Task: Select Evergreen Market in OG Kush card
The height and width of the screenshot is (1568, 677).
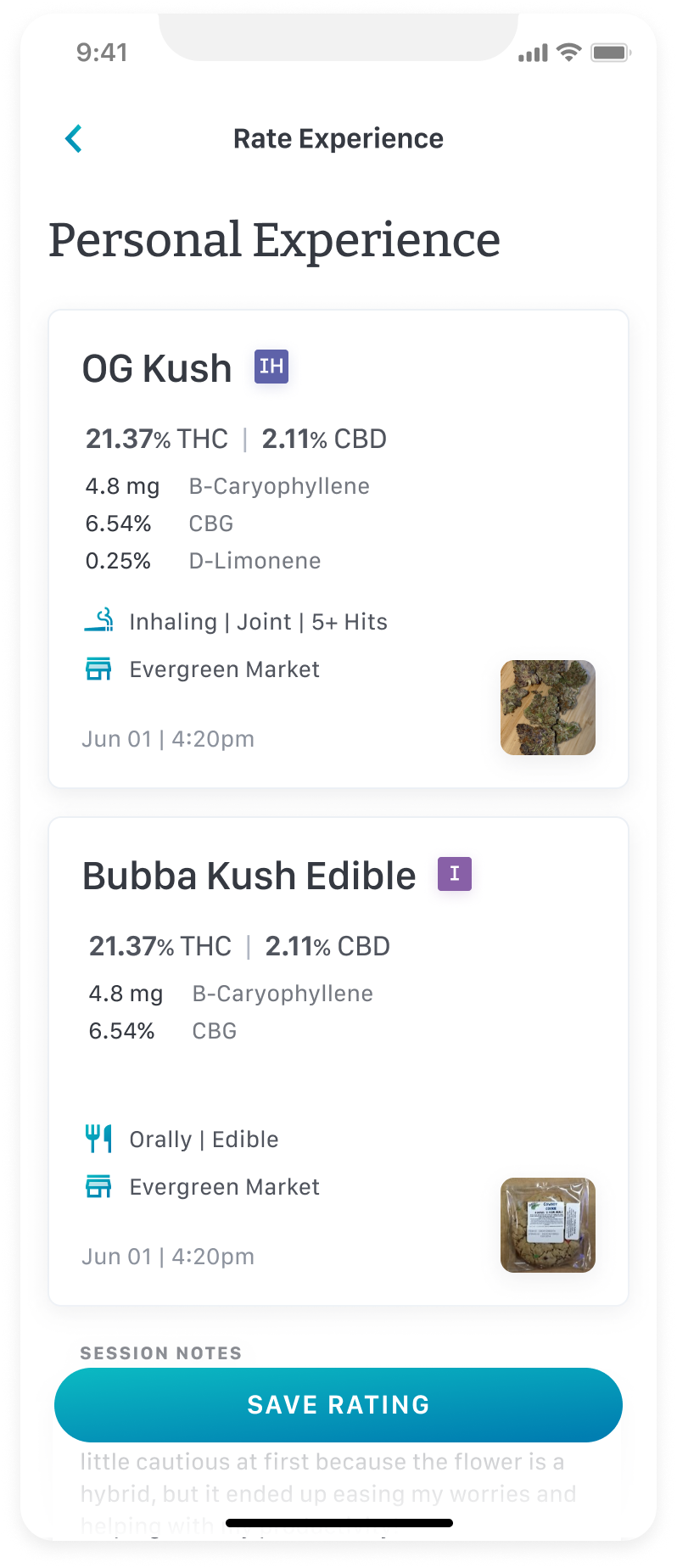Action: click(x=225, y=669)
